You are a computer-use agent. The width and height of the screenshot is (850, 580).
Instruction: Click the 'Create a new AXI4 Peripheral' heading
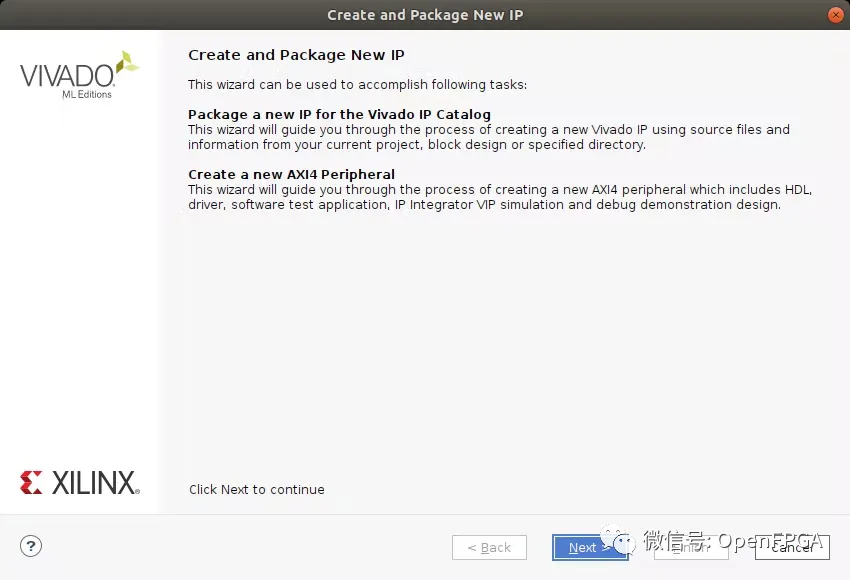(291, 175)
